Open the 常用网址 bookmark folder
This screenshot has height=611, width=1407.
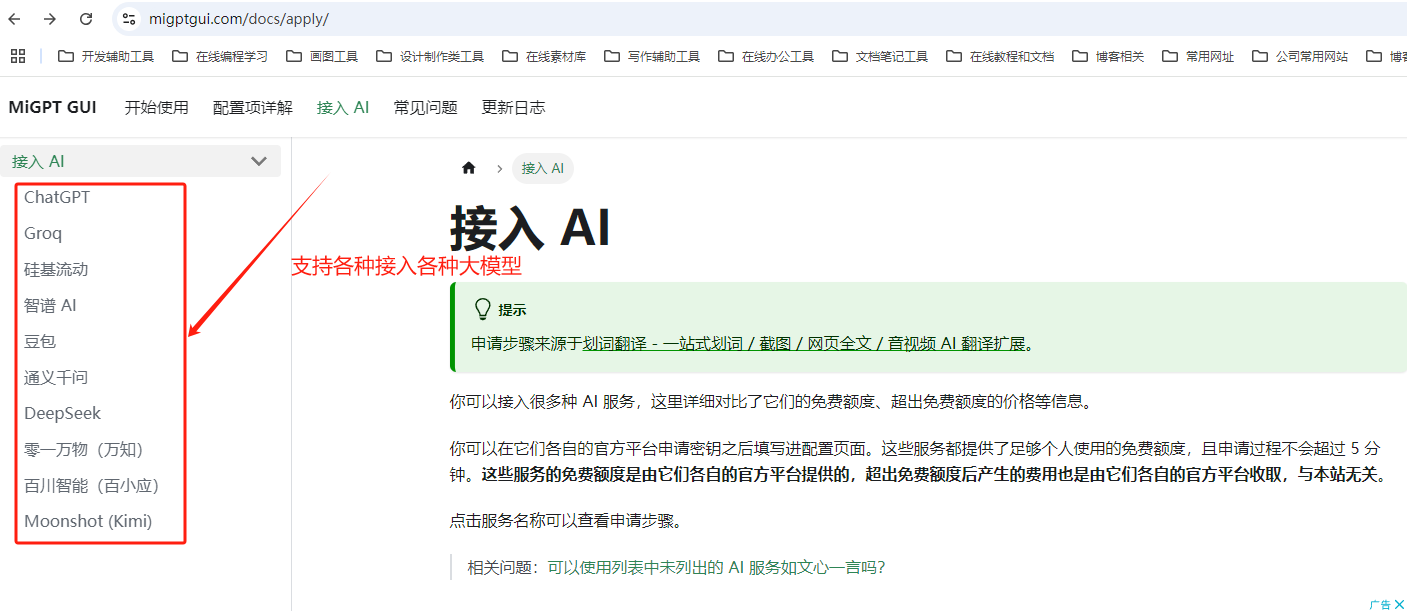[1198, 57]
